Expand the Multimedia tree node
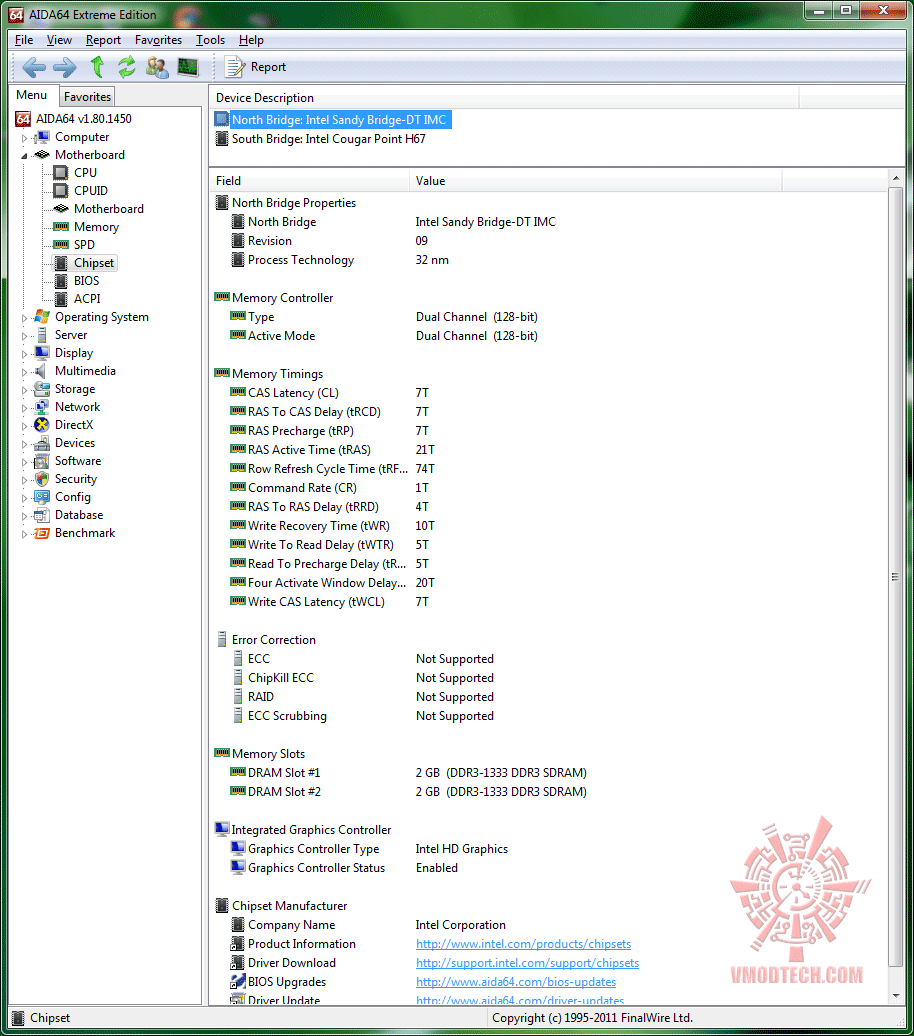914x1036 pixels. click(x=24, y=372)
